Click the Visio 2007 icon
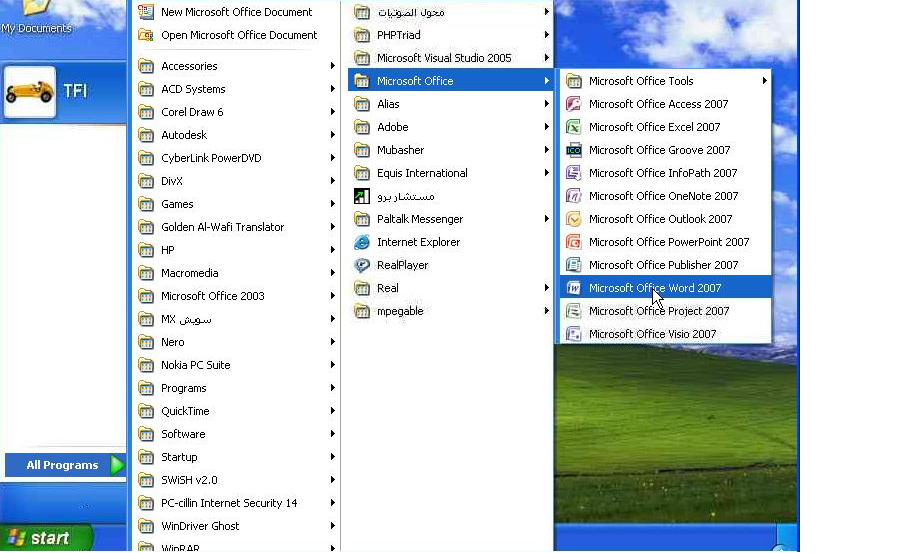The height and width of the screenshot is (553, 912). 573,334
